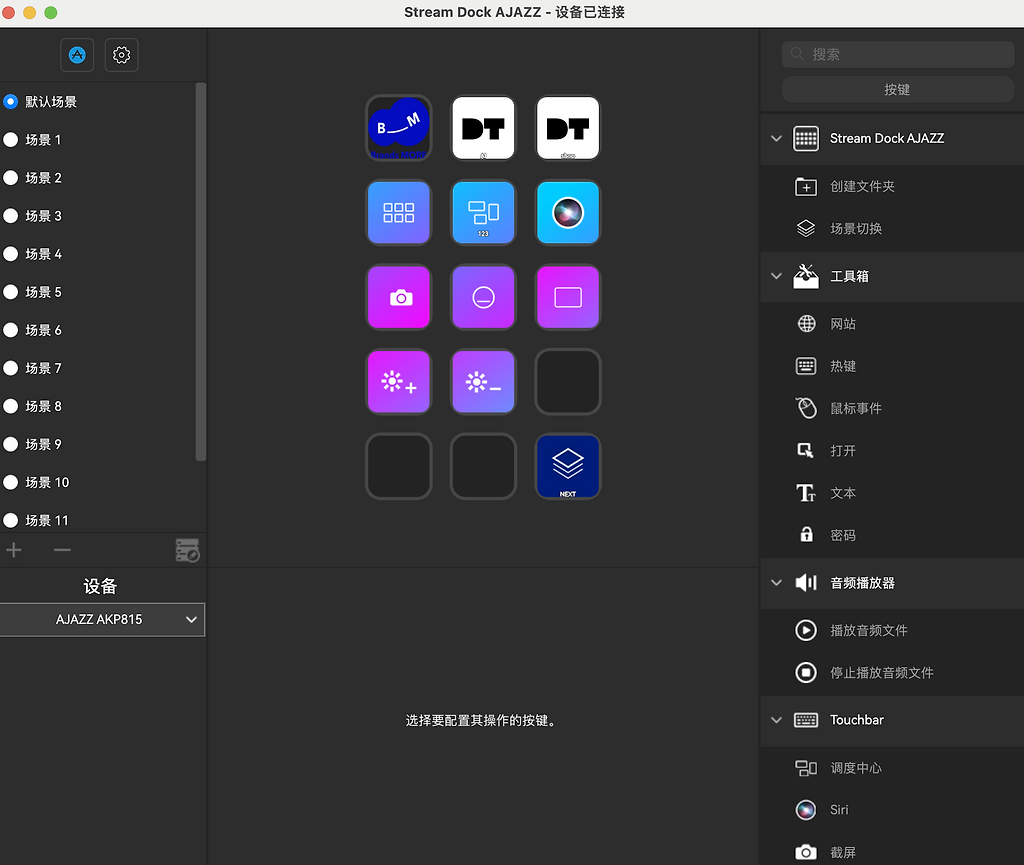The height and width of the screenshot is (865, 1024).
Task: Select the first DT key in top row
Action: pyautogui.click(x=483, y=128)
